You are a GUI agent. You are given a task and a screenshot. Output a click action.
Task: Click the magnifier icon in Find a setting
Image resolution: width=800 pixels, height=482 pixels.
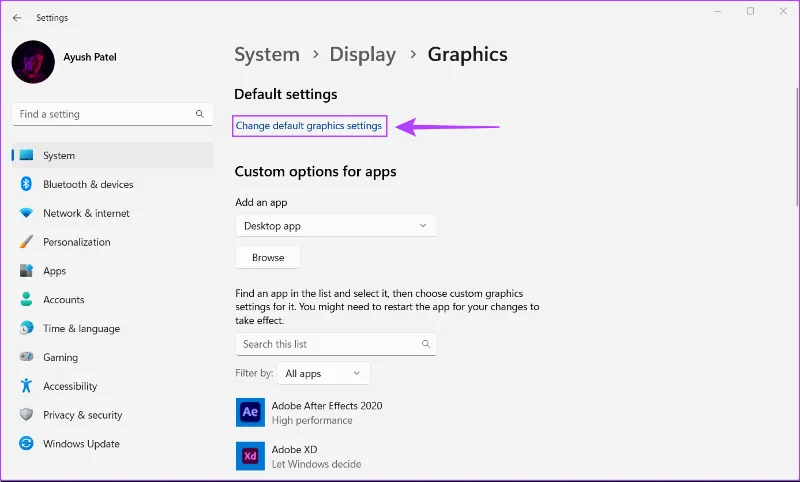click(199, 114)
